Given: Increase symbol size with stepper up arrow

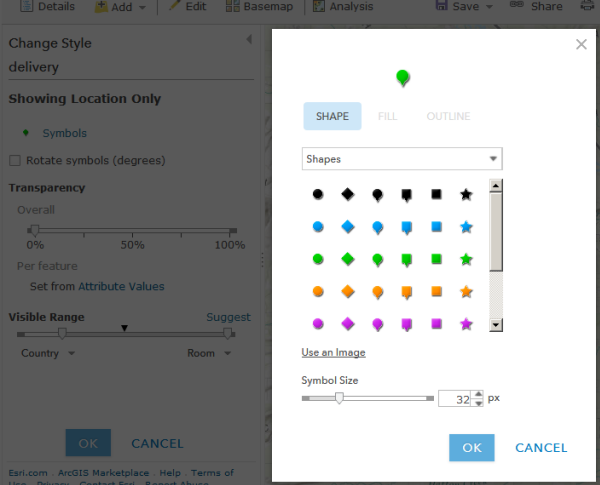Looking at the screenshot, I should coord(478,394).
